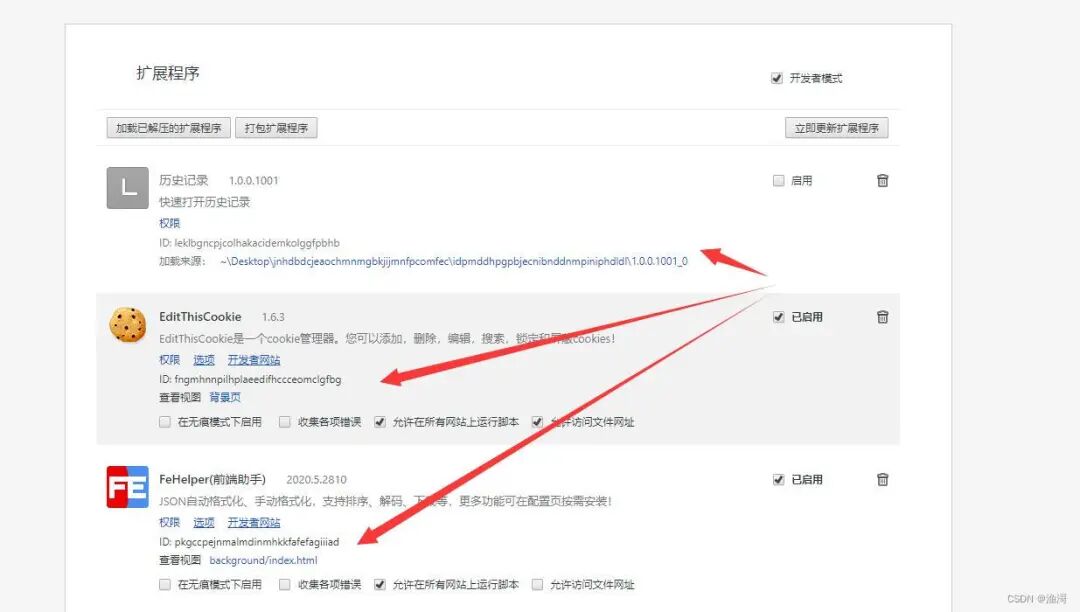Uncheck 允许在所有网站上运行脚本 for EditThisCookie

click(380, 422)
